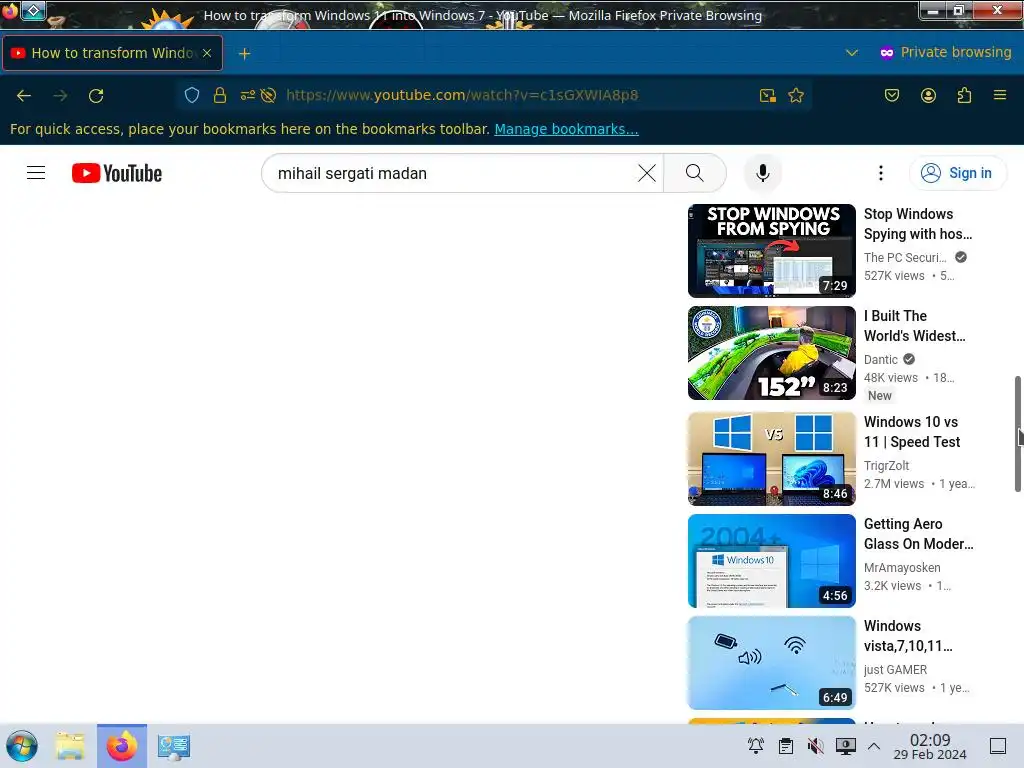
Task: Click the blocked autoplay icon in address bar
Action: tap(268, 95)
